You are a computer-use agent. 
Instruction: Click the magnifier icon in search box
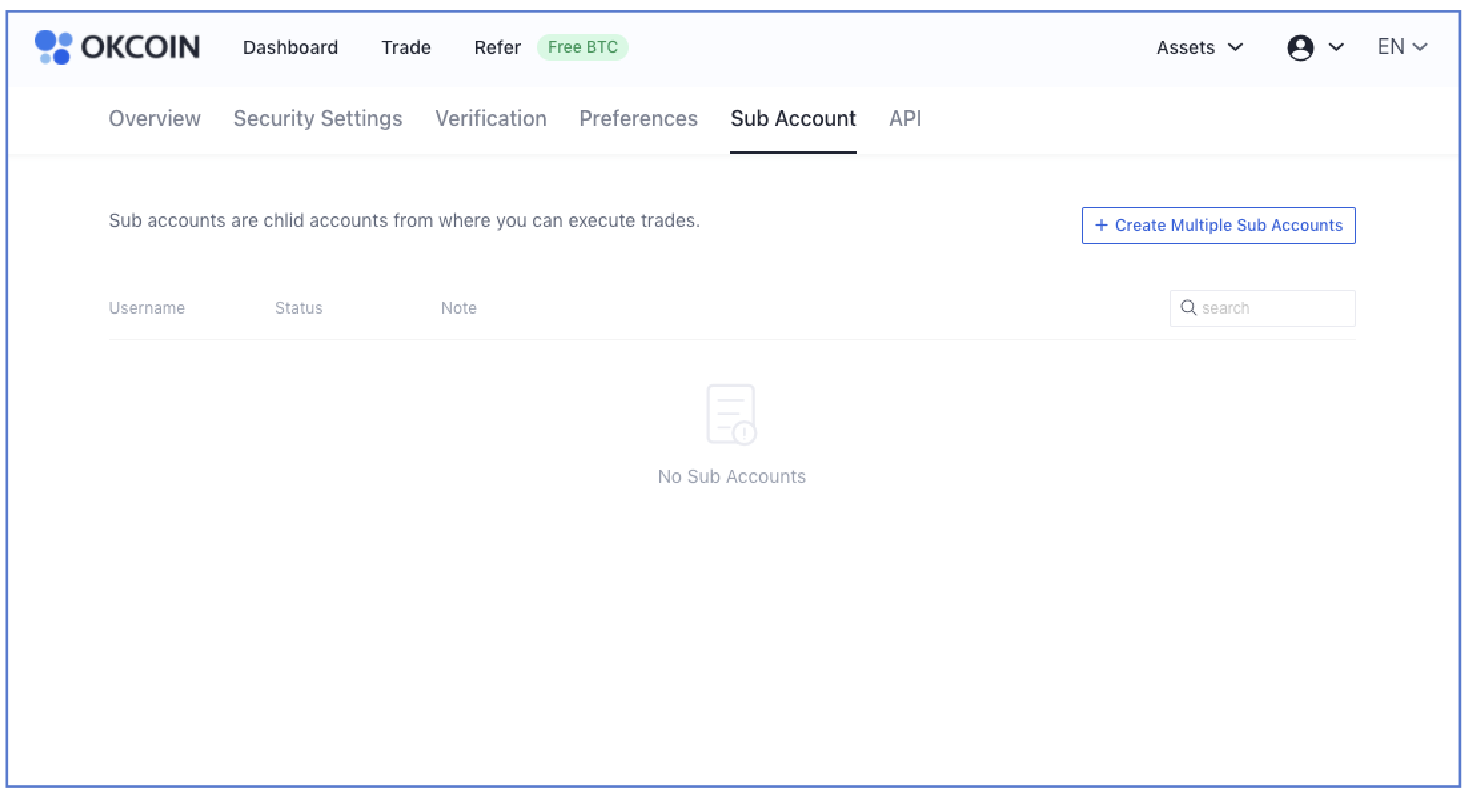click(1188, 308)
